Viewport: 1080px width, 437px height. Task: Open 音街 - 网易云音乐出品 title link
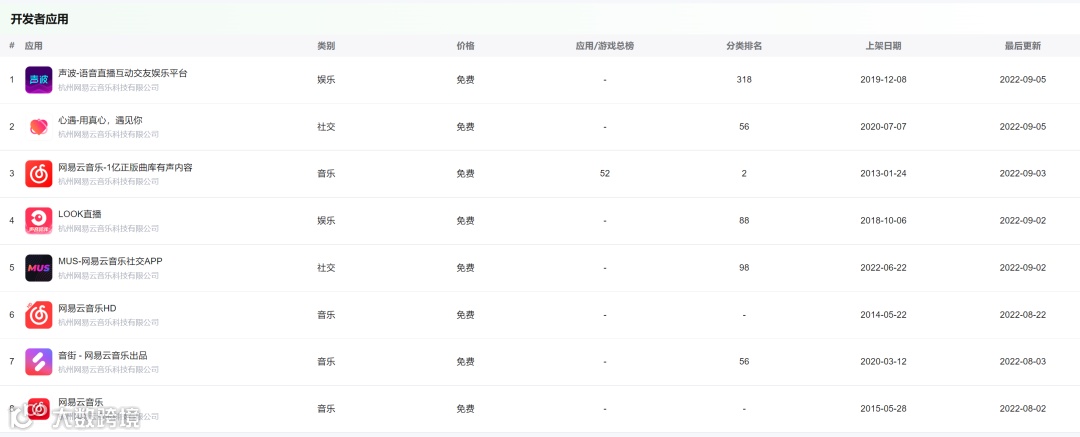pyautogui.click(x=103, y=355)
